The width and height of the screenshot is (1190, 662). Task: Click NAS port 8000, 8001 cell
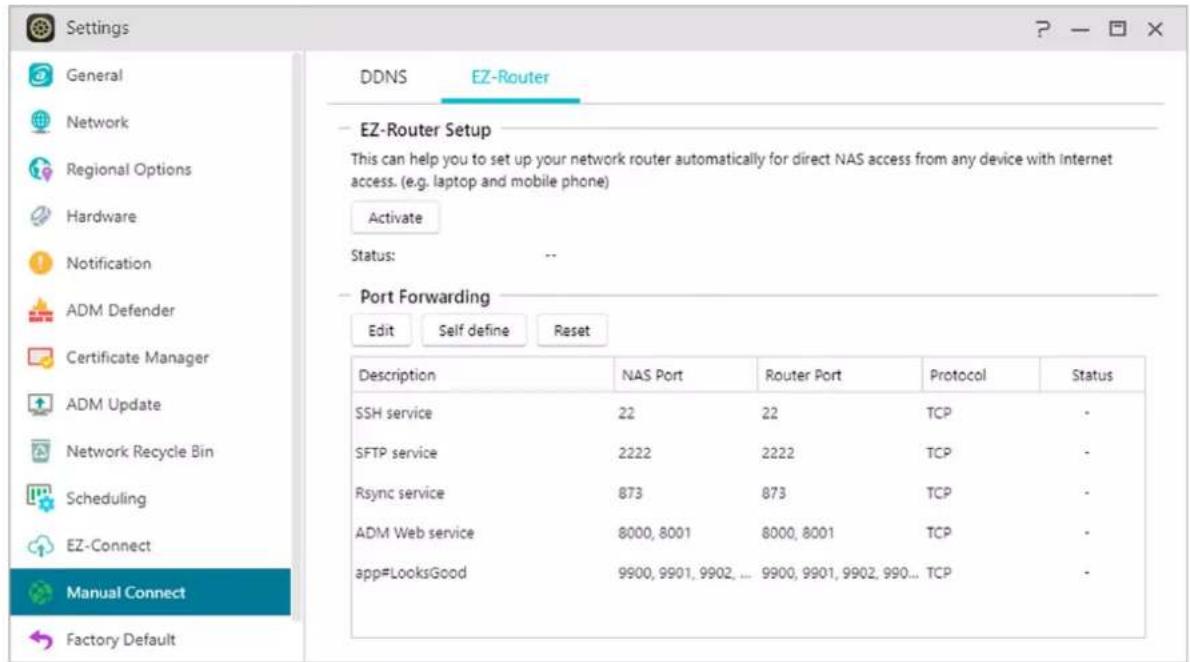[x=654, y=533]
